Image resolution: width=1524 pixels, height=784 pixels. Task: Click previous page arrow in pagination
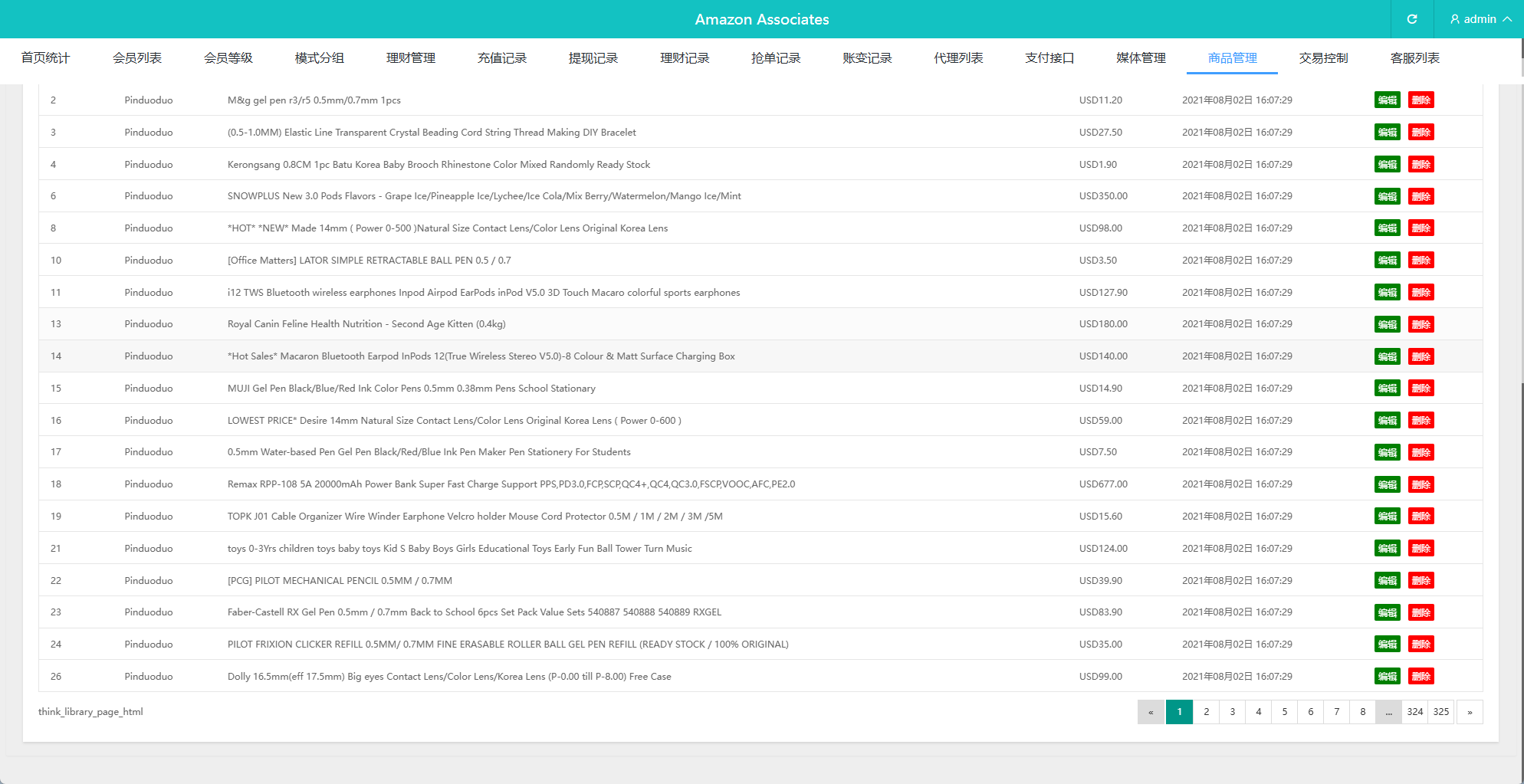(x=1151, y=712)
